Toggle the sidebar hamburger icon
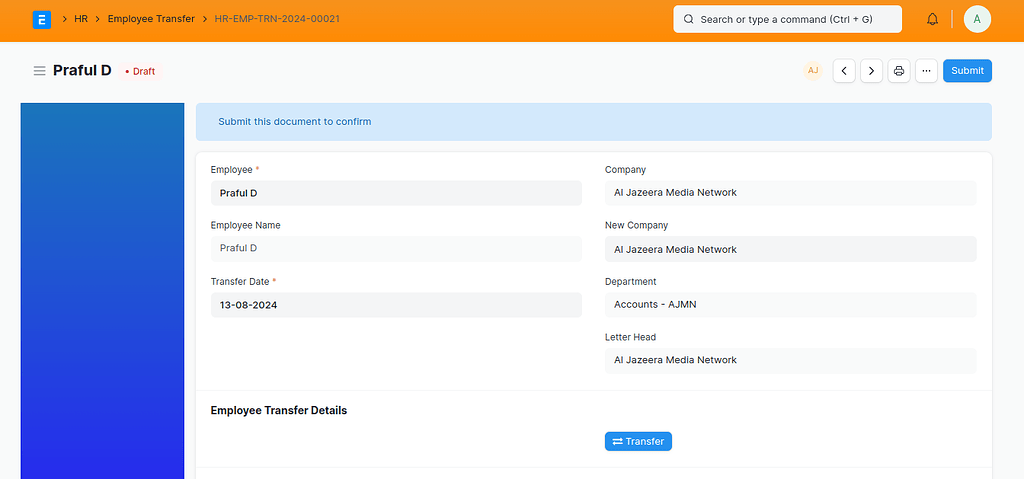This screenshot has height=479, width=1024. pyautogui.click(x=39, y=71)
